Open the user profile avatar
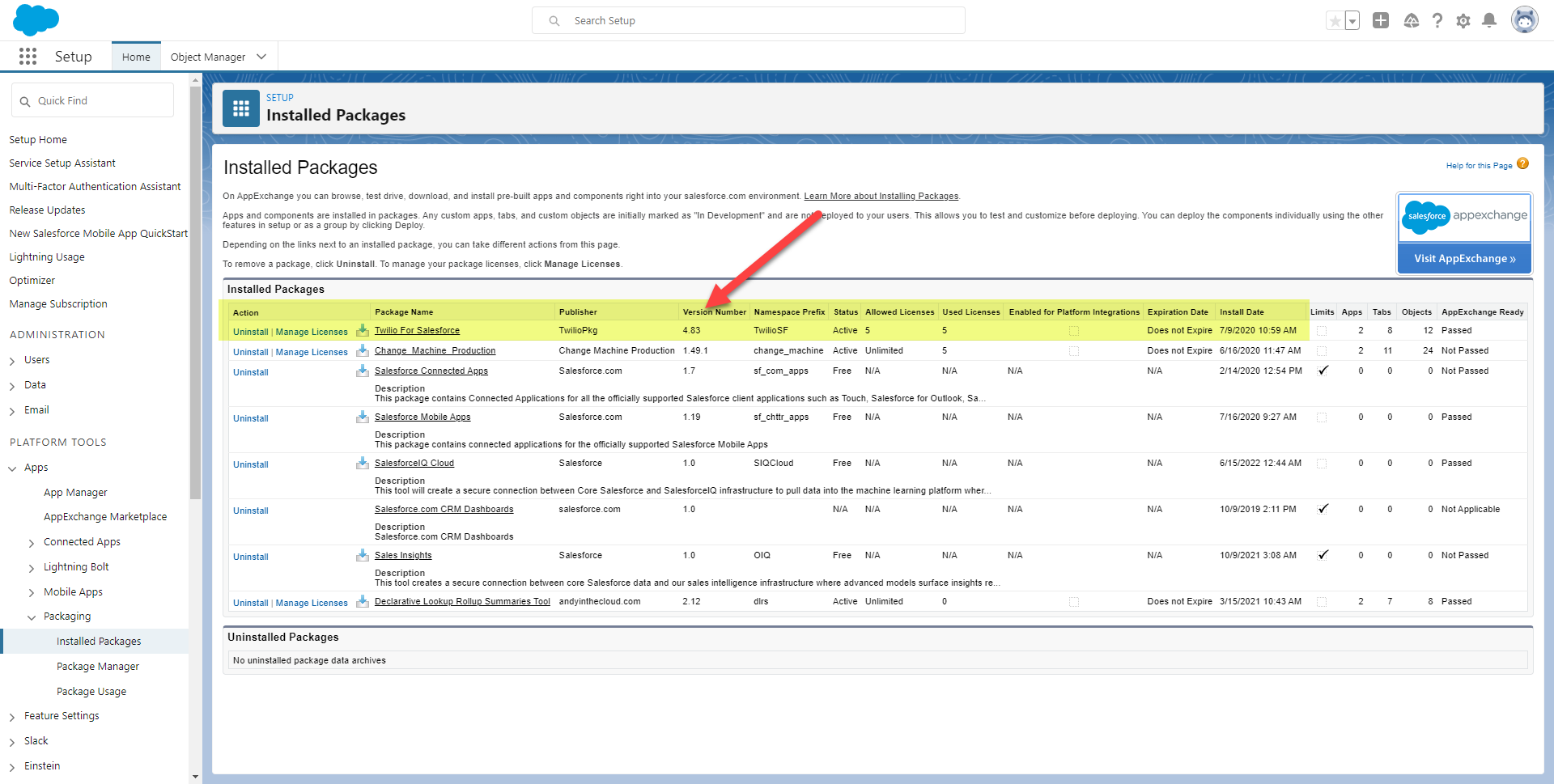Image resolution: width=1554 pixels, height=784 pixels. 1525,20
